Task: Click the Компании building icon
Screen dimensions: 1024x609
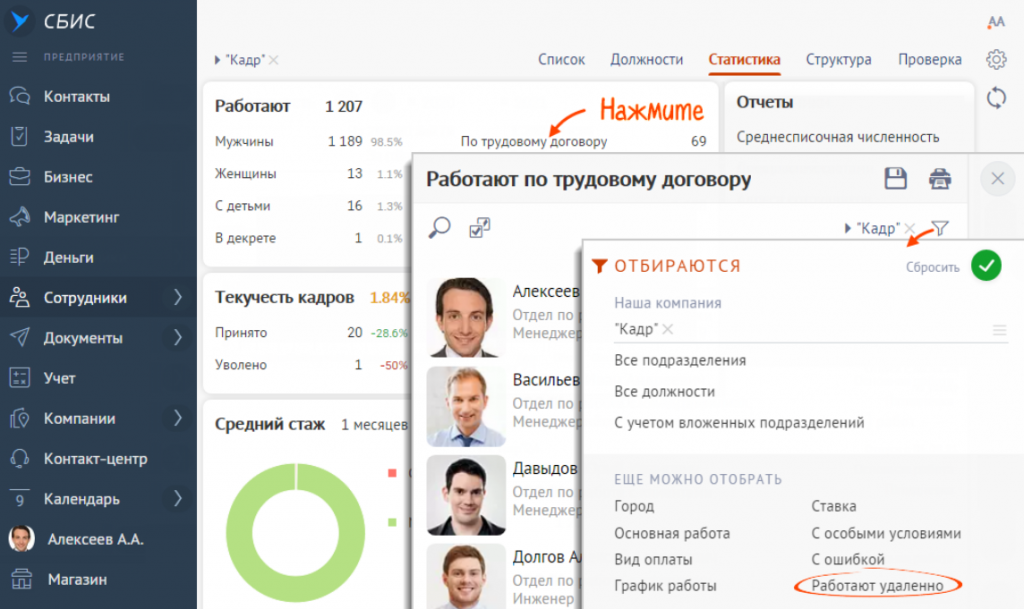Action: pos(20,418)
